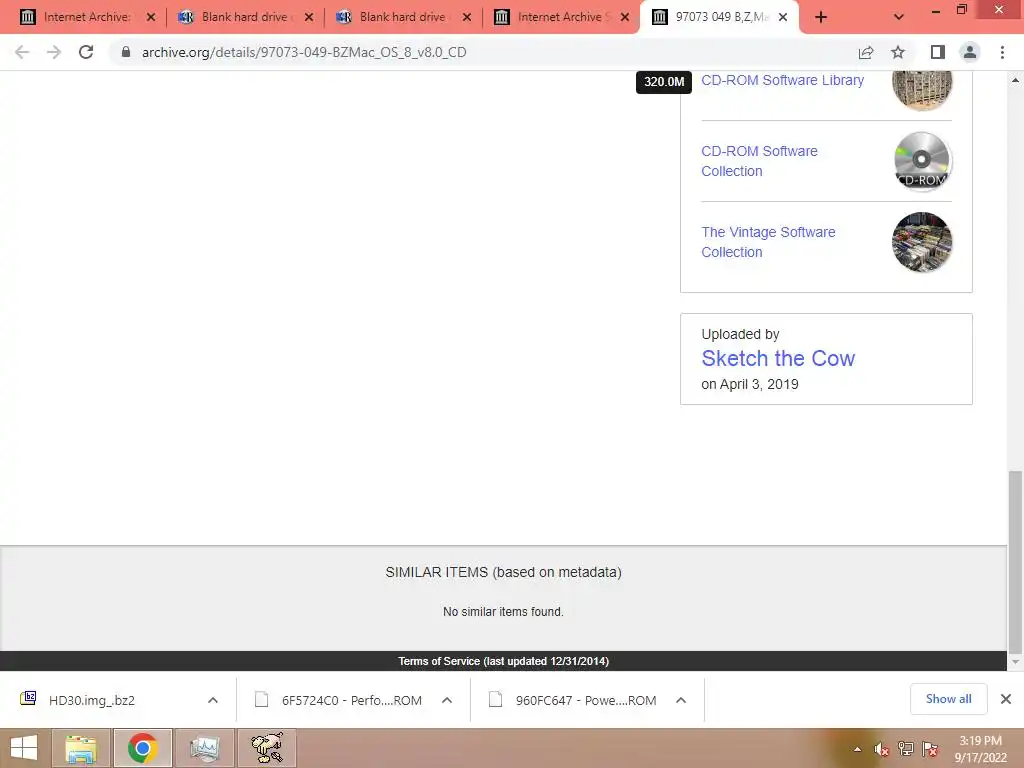This screenshot has width=1024, height=768.
Task: Open the Windows Start menu
Action: pos(24,748)
